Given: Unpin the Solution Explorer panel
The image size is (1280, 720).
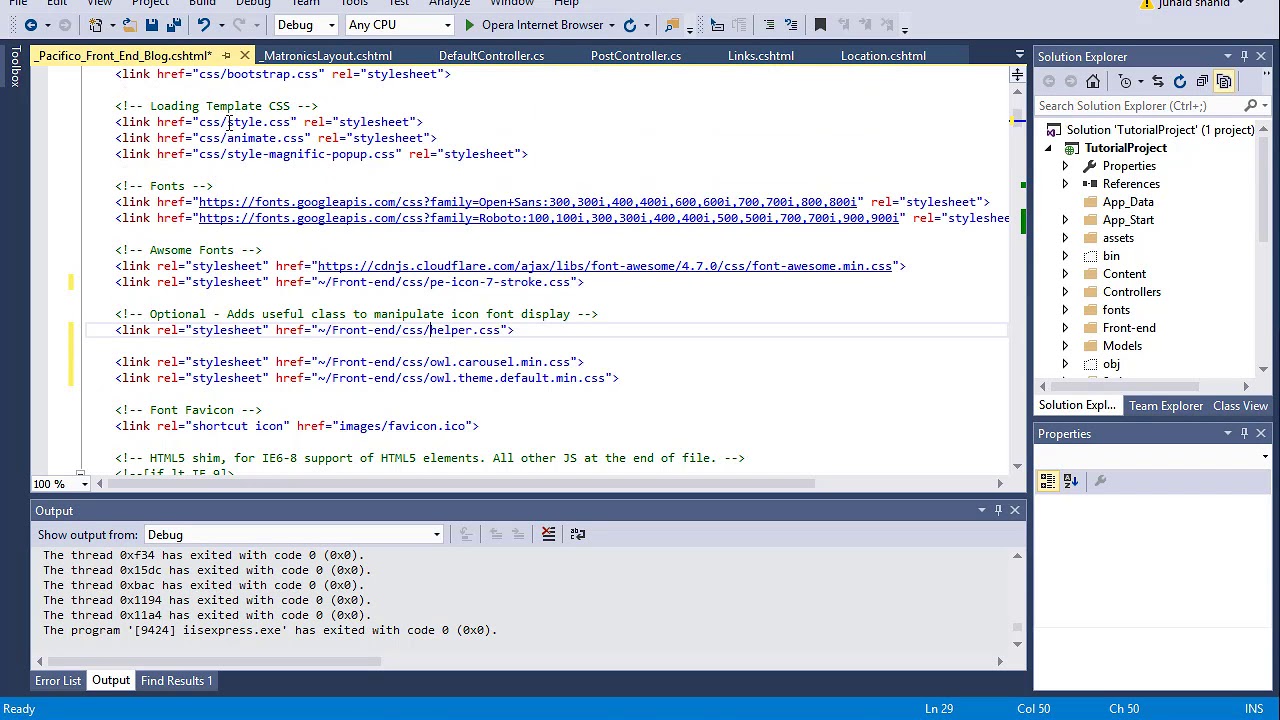Looking at the screenshot, I should (1243, 56).
